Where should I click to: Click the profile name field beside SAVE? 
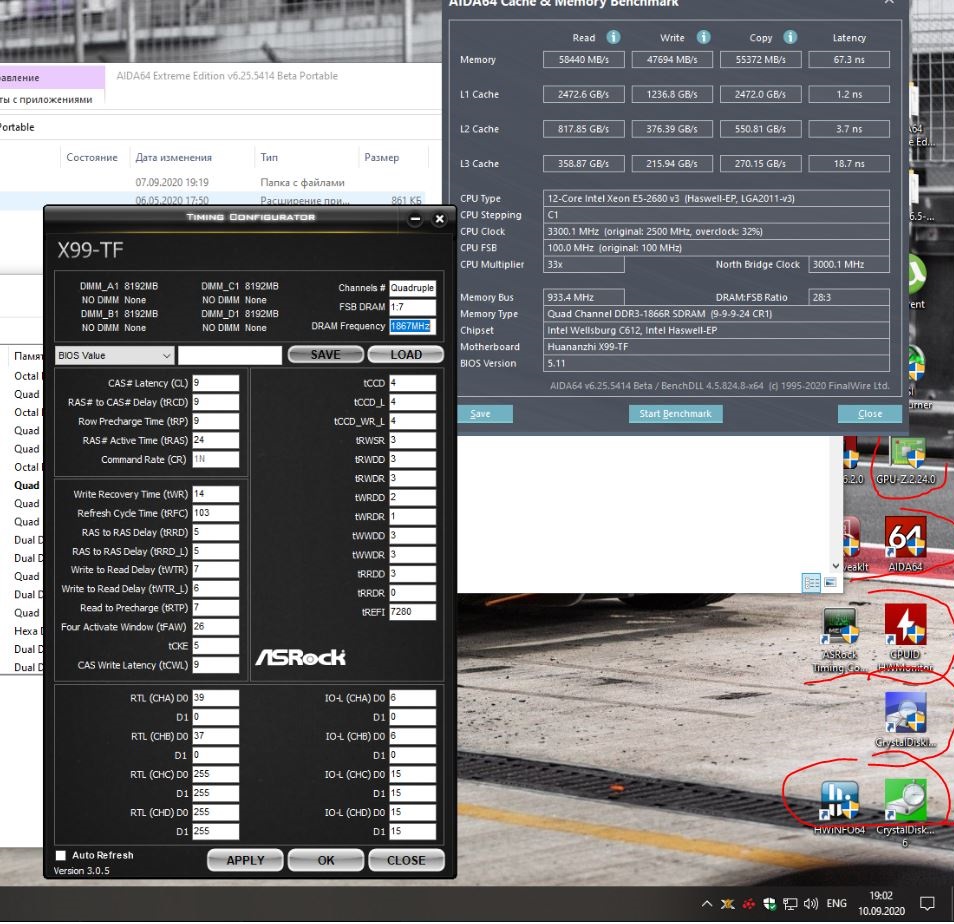(230, 356)
